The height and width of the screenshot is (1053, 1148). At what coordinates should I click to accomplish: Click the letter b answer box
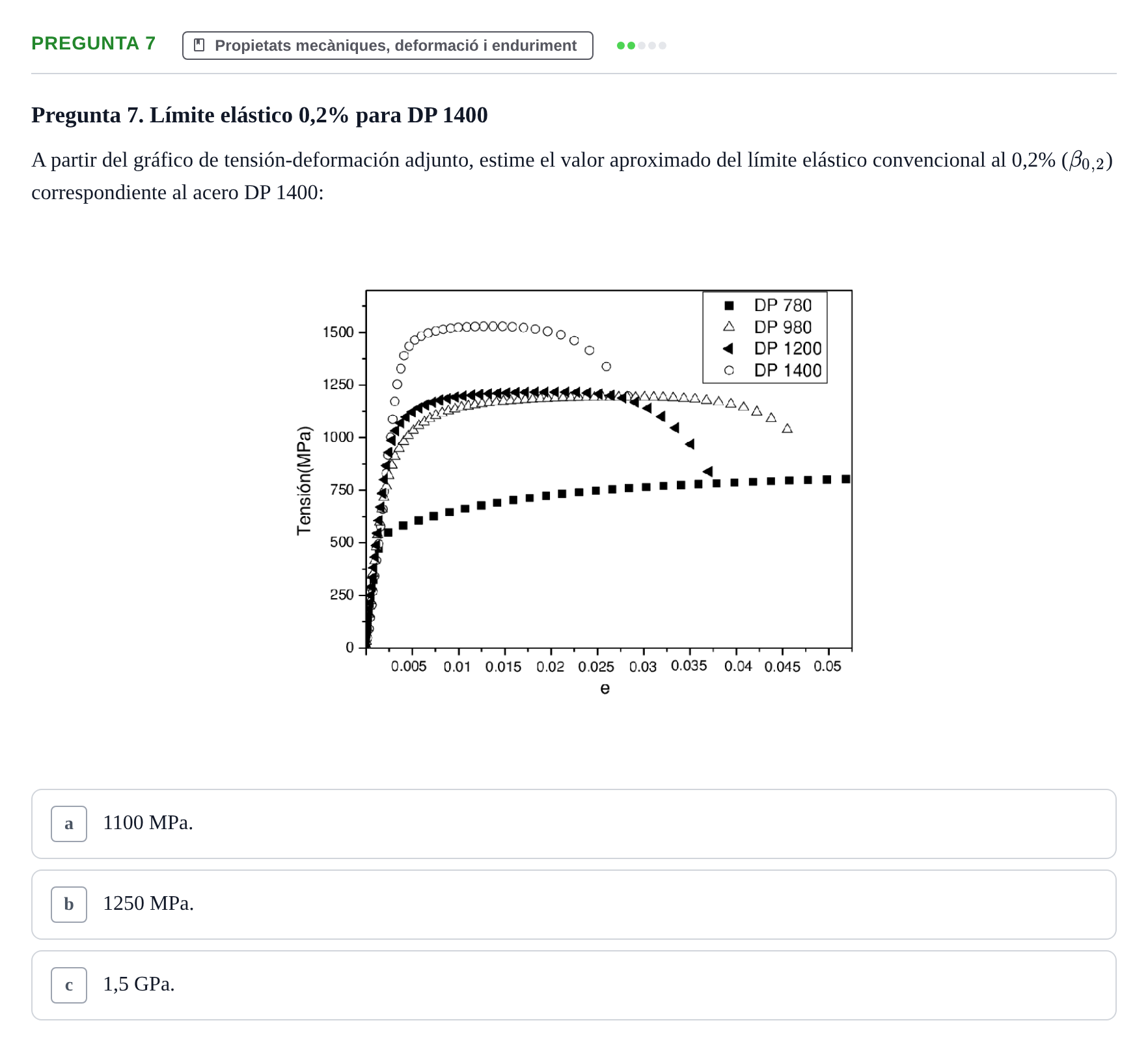coord(69,904)
